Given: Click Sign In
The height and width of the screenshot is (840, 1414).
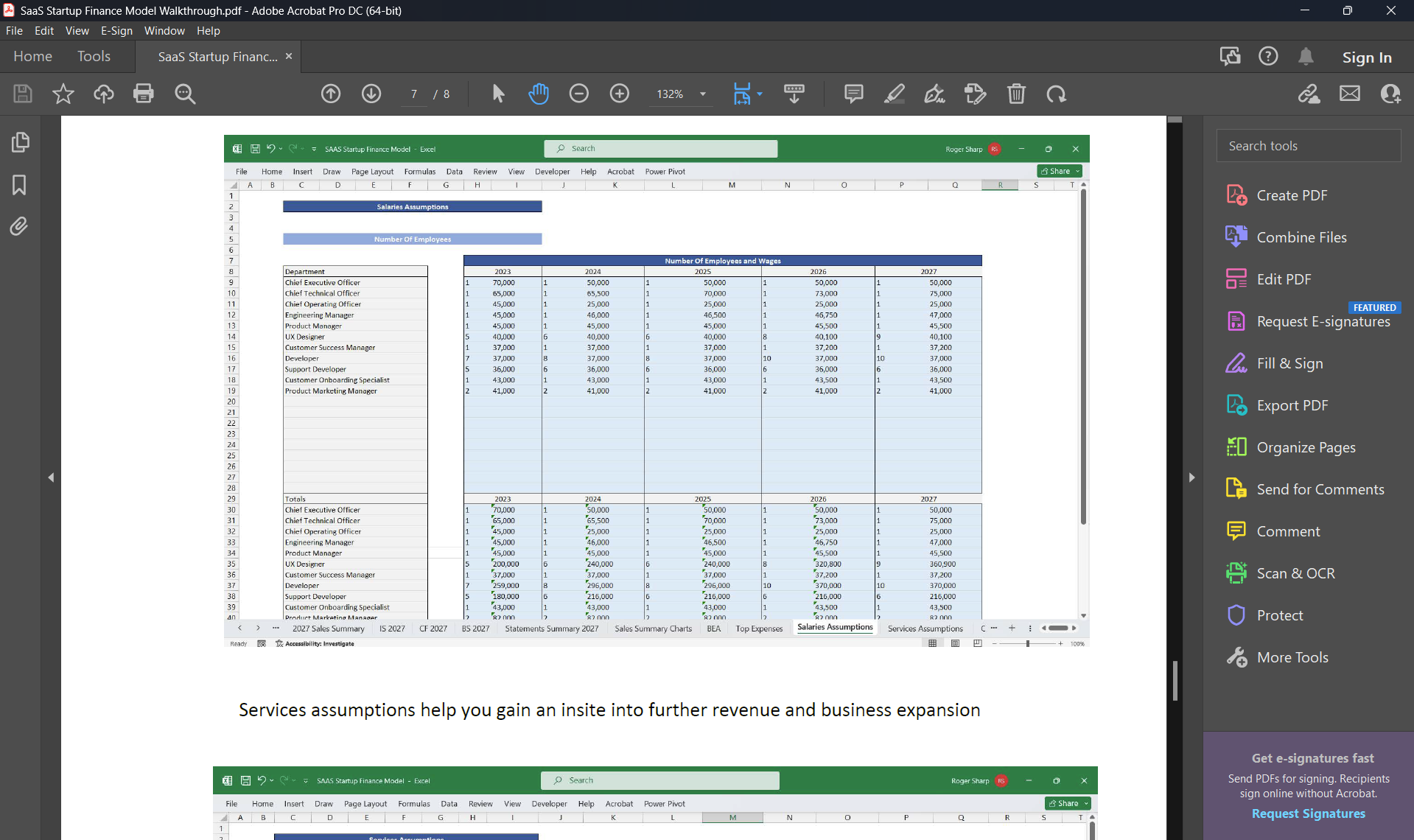Looking at the screenshot, I should pos(1367,57).
